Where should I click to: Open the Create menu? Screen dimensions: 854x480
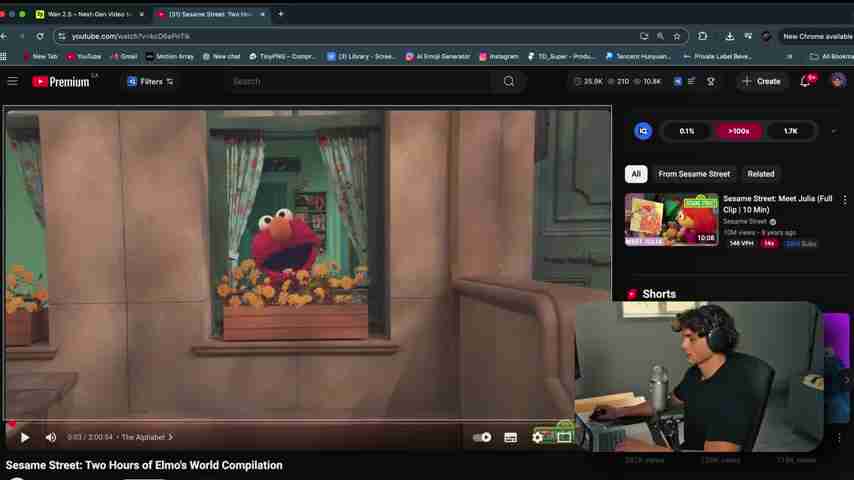[x=761, y=82]
